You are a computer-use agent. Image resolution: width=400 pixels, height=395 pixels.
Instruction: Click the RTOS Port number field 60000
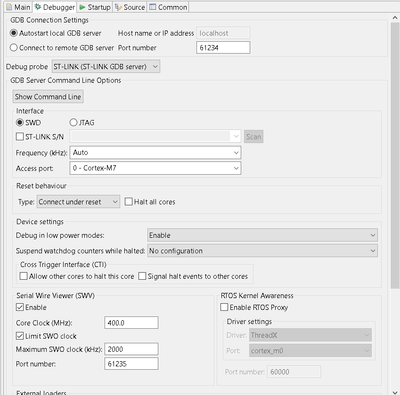click(294, 372)
